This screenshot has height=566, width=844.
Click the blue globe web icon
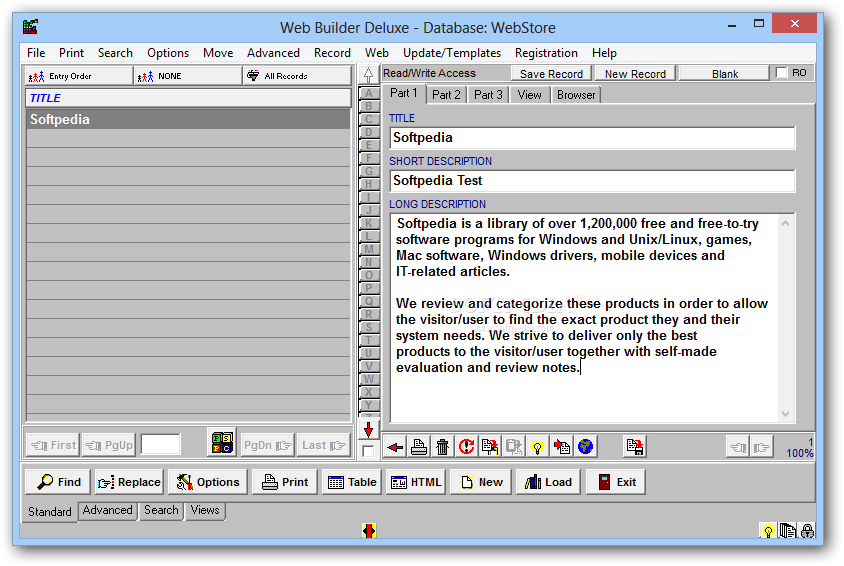coord(585,447)
